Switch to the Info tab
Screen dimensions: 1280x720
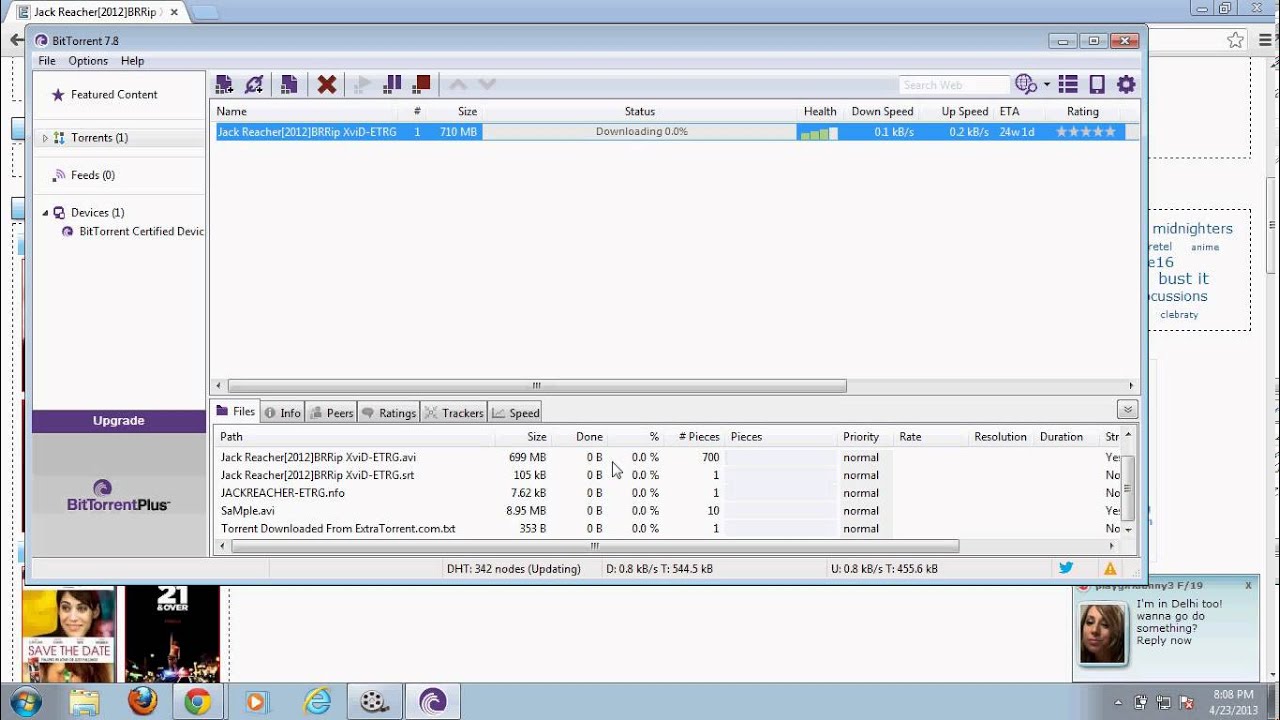tap(283, 413)
